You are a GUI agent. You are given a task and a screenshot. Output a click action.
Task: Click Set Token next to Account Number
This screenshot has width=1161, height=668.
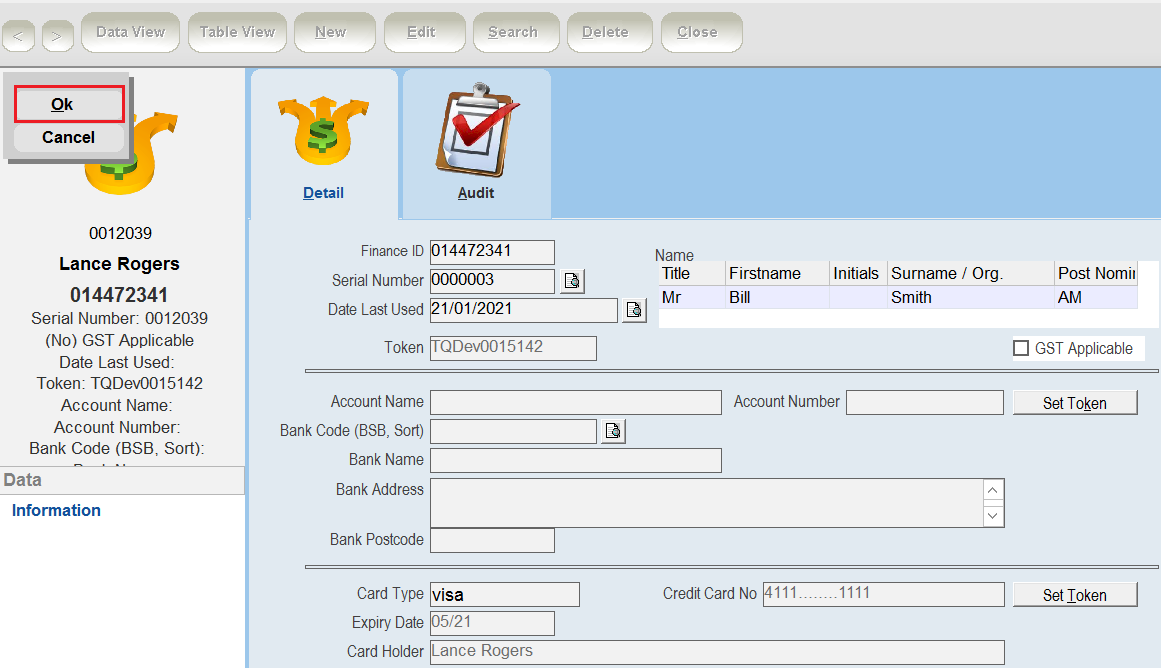(1074, 403)
